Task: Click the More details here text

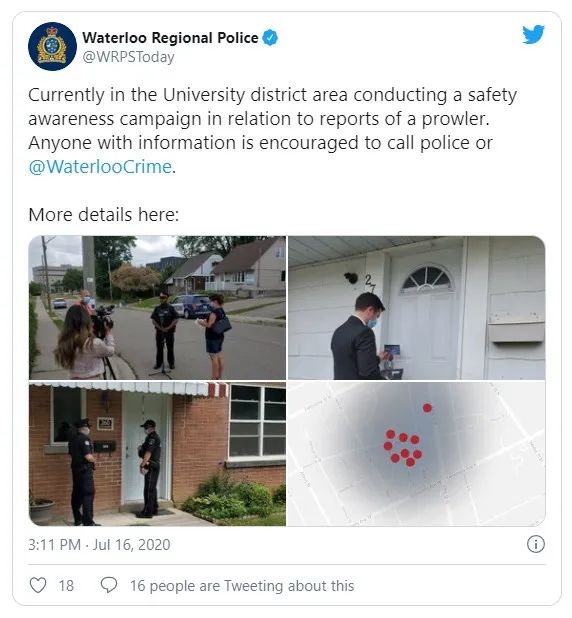Action: click(104, 215)
